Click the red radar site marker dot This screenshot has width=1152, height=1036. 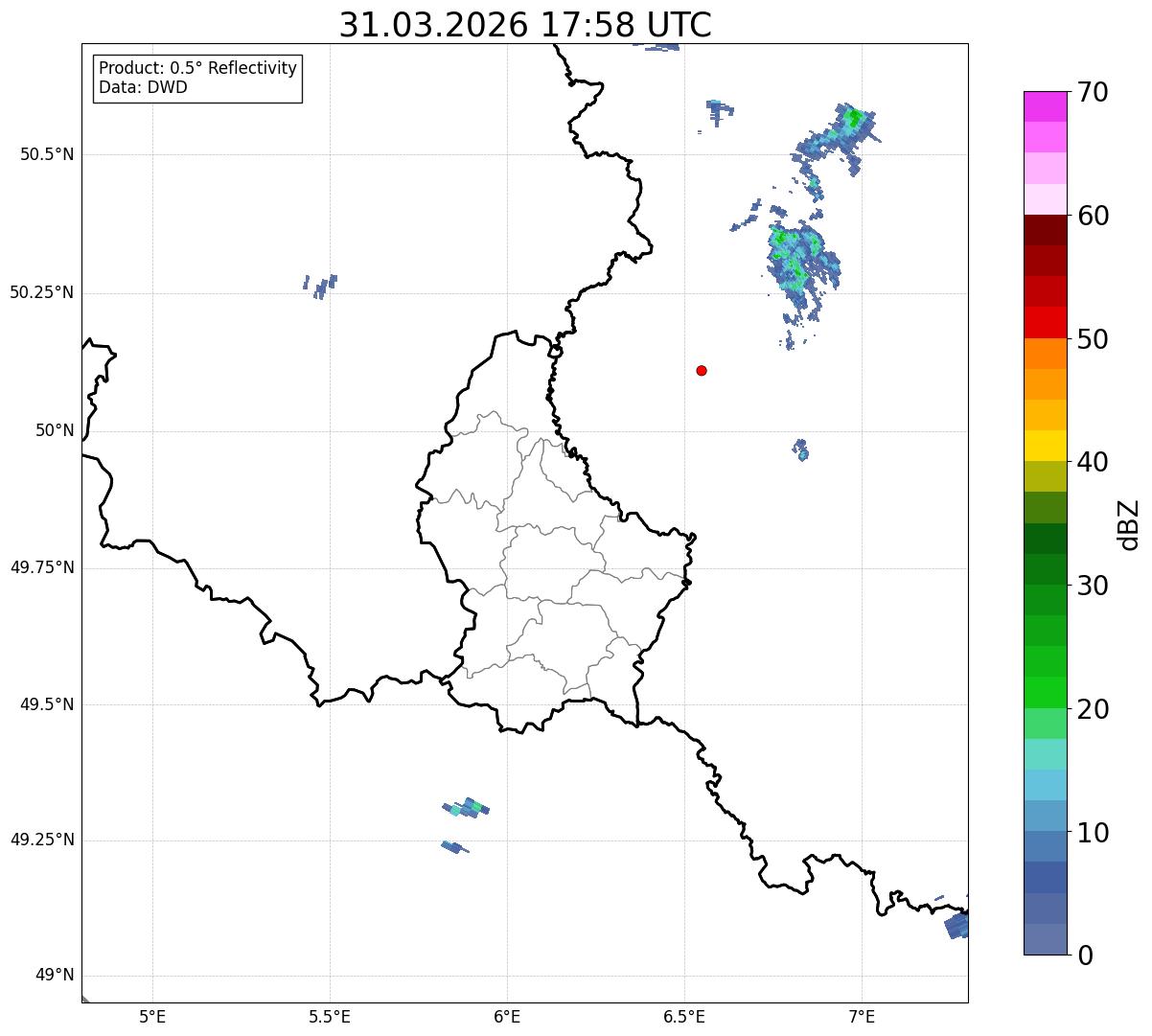[702, 370]
